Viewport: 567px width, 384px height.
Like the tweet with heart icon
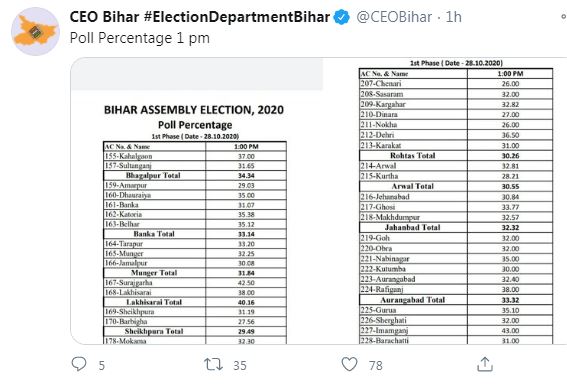[349, 364]
